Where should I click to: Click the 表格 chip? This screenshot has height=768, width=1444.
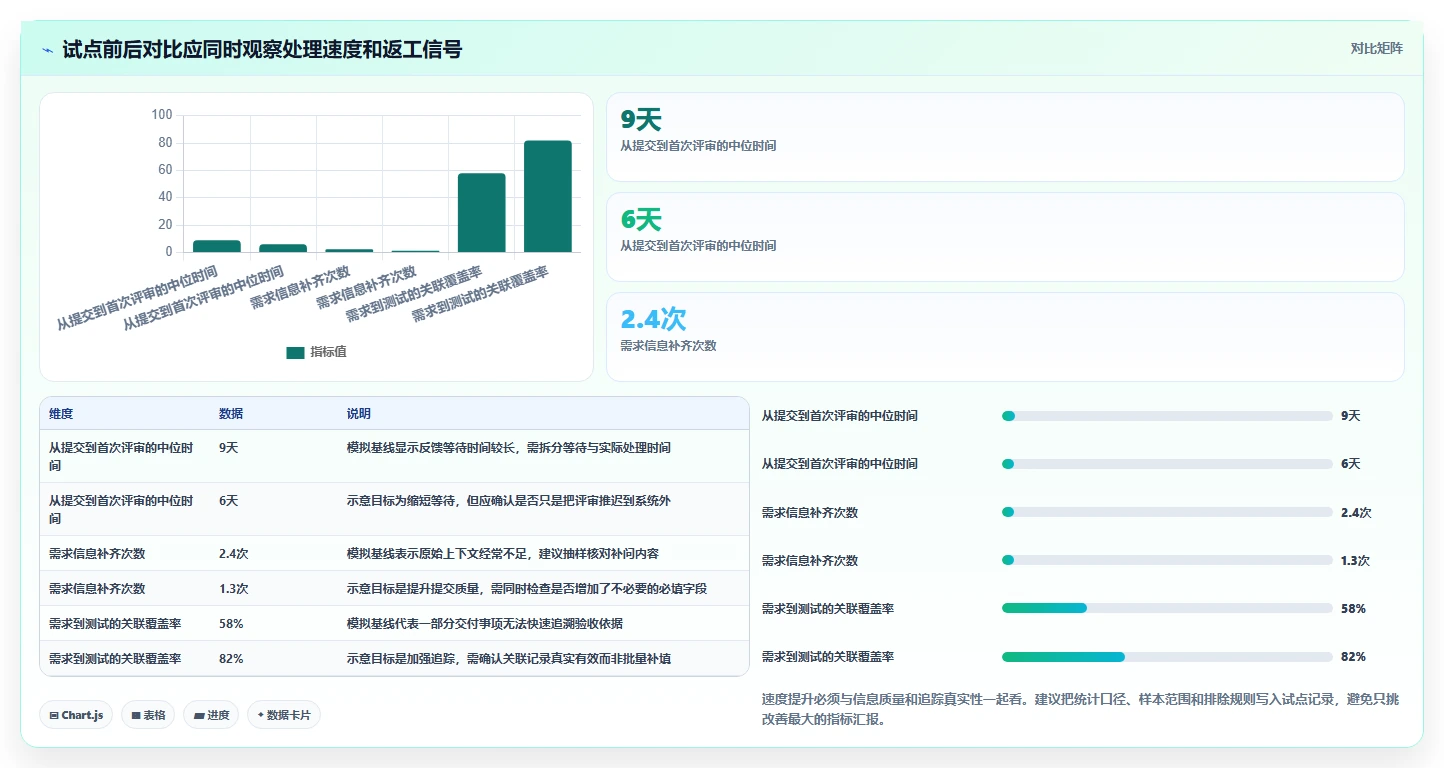148,715
